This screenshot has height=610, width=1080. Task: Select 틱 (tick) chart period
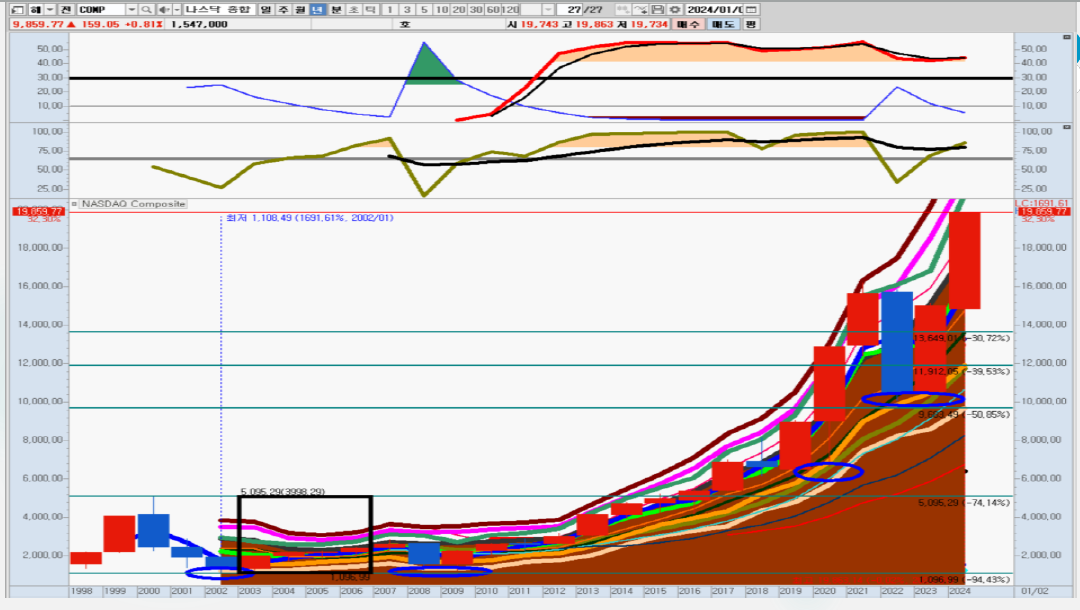click(x=370, y=10)
